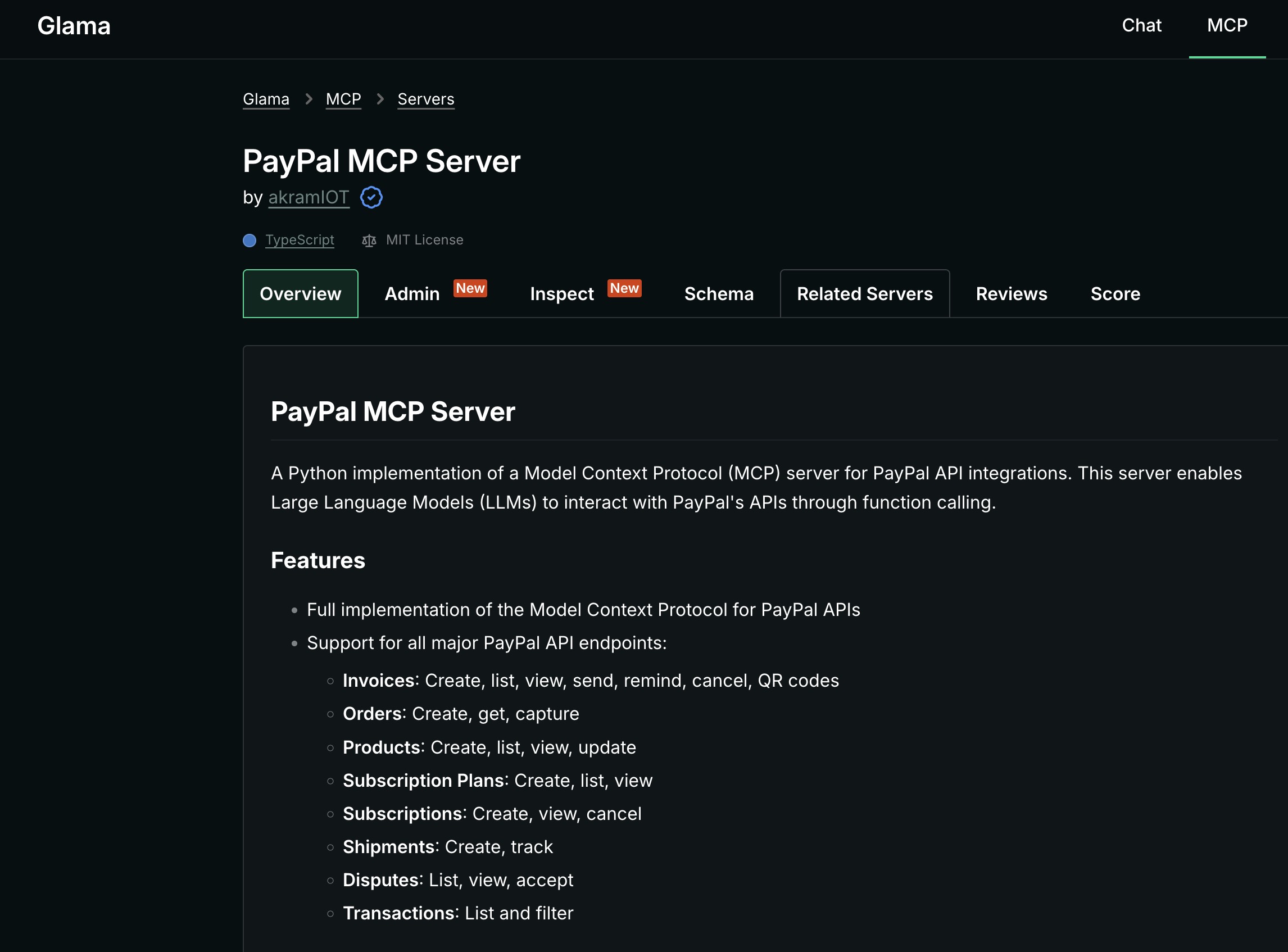Switch to the Reviews tab
The width and height of the screenshot is (1288, 952).
pos(1011,293)
